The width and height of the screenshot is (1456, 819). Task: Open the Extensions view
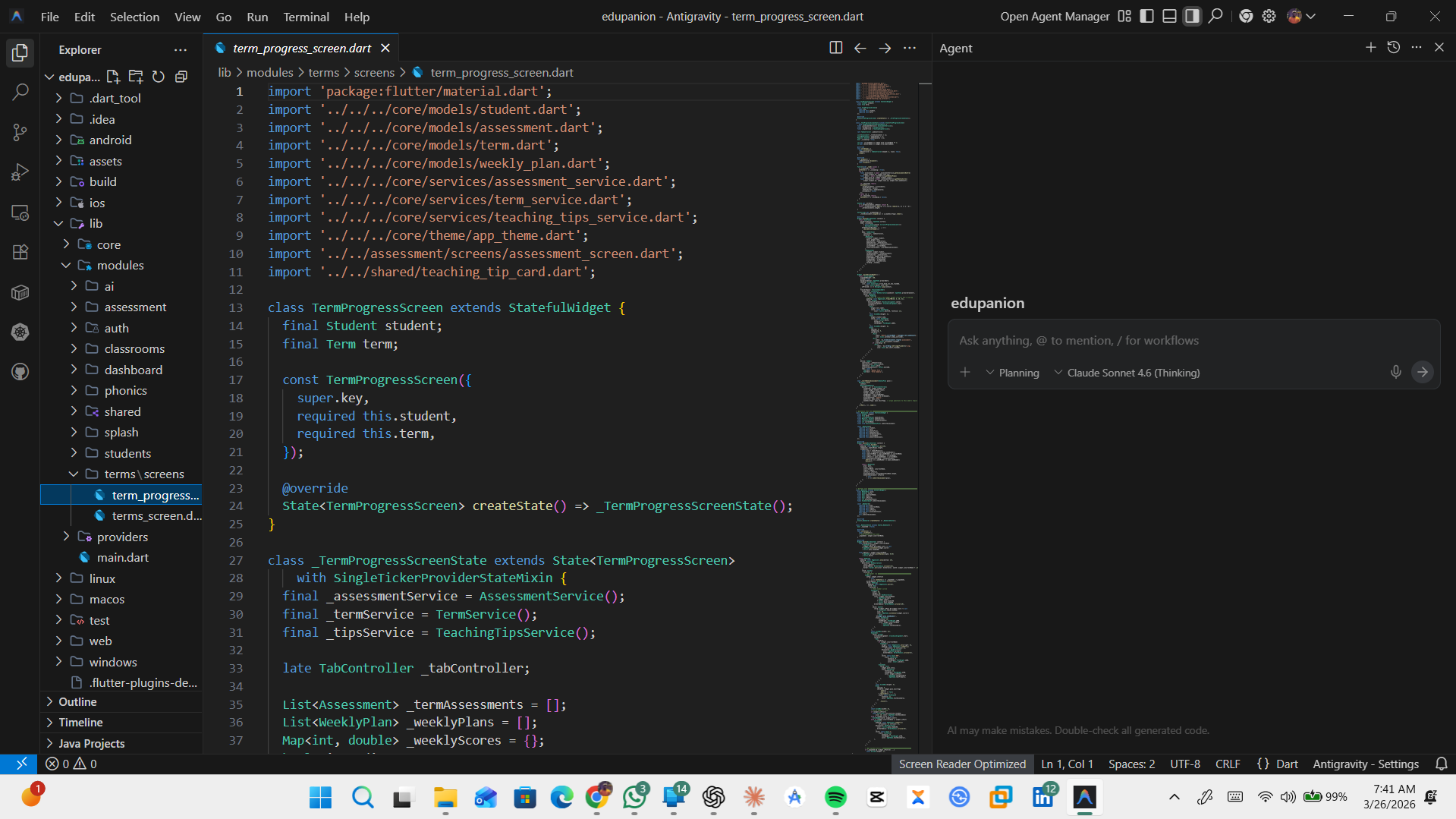pyautogui.click(x=20, y=252)
